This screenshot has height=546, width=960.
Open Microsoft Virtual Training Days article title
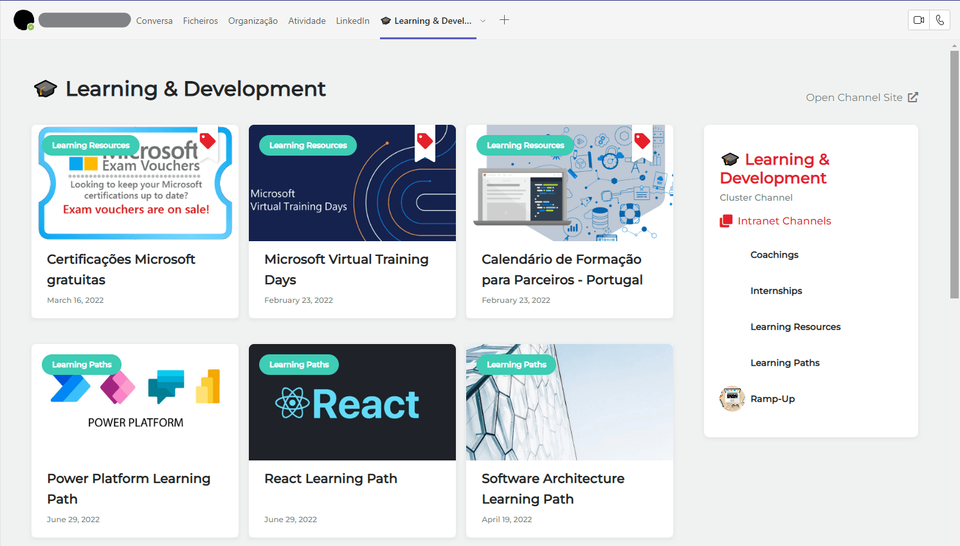coord(347,269)
